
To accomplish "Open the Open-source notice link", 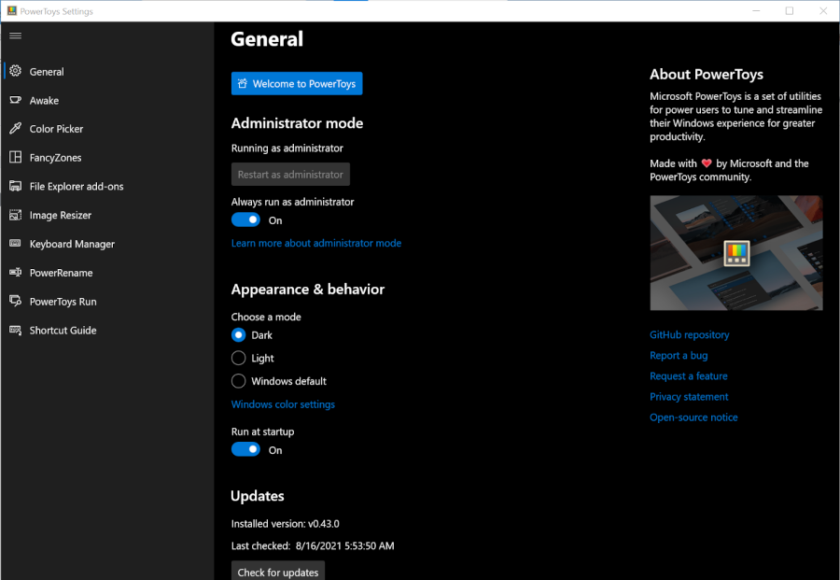I will (x=693, y=417).
